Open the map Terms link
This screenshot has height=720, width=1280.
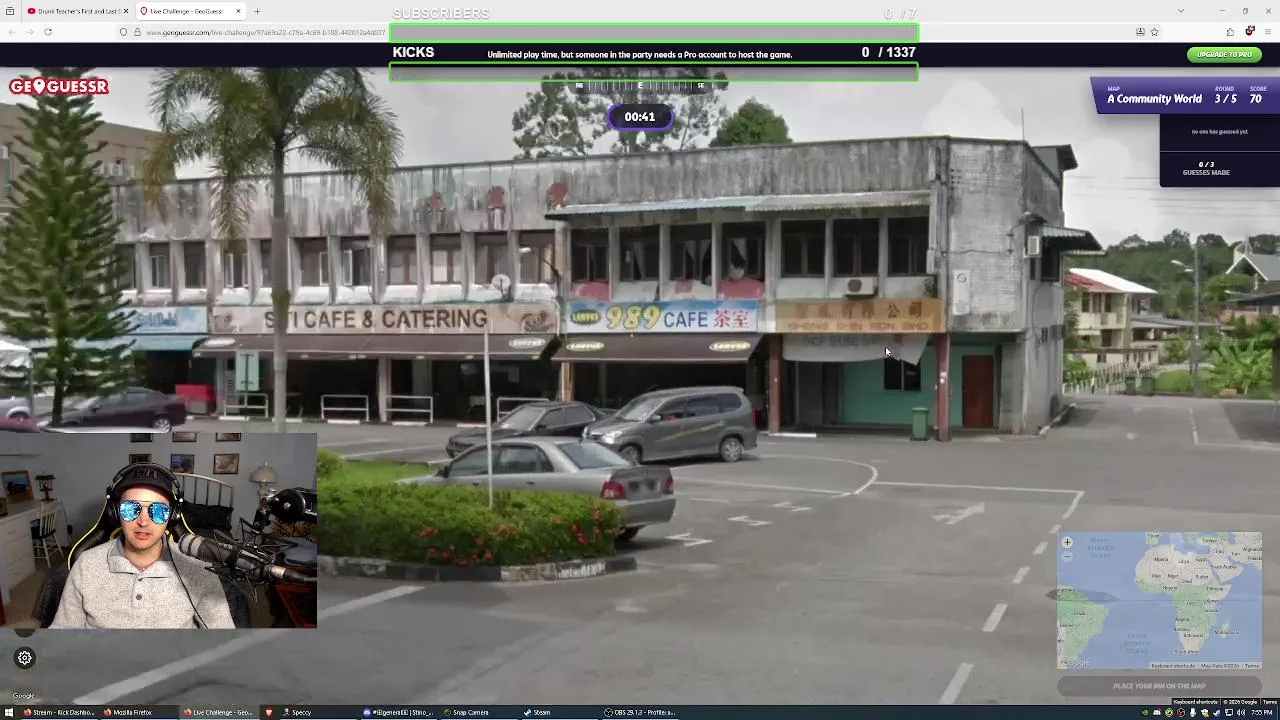pyautogui.click(x=1252, y=666)
